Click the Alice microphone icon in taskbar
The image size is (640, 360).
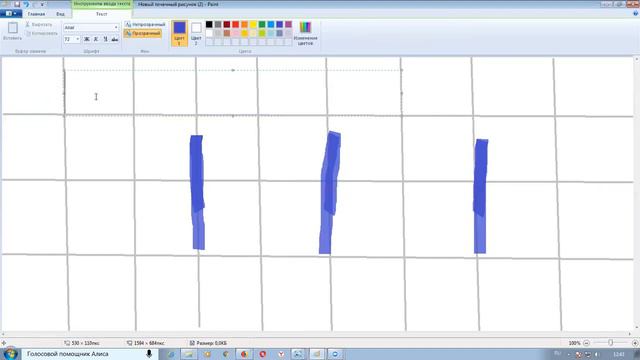point(149,354)
